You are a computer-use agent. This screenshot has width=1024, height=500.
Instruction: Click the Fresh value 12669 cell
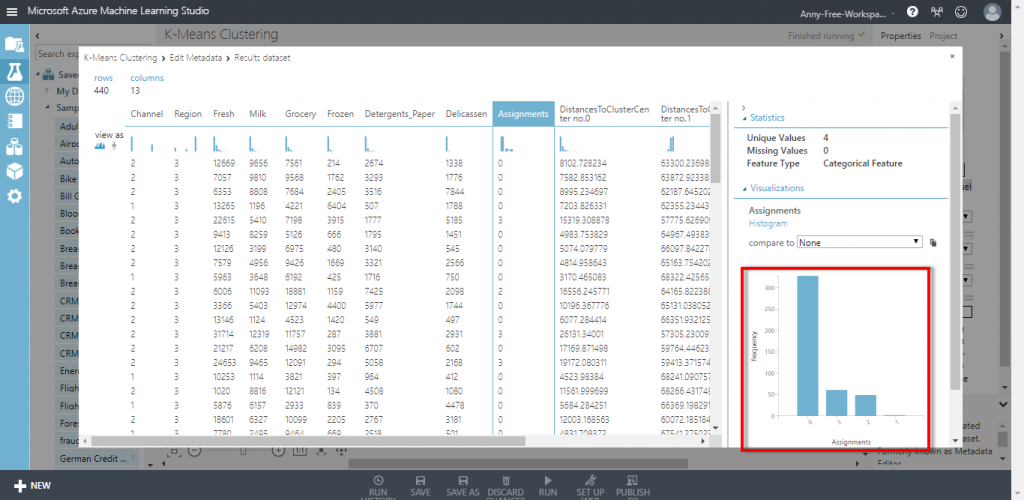224,163
